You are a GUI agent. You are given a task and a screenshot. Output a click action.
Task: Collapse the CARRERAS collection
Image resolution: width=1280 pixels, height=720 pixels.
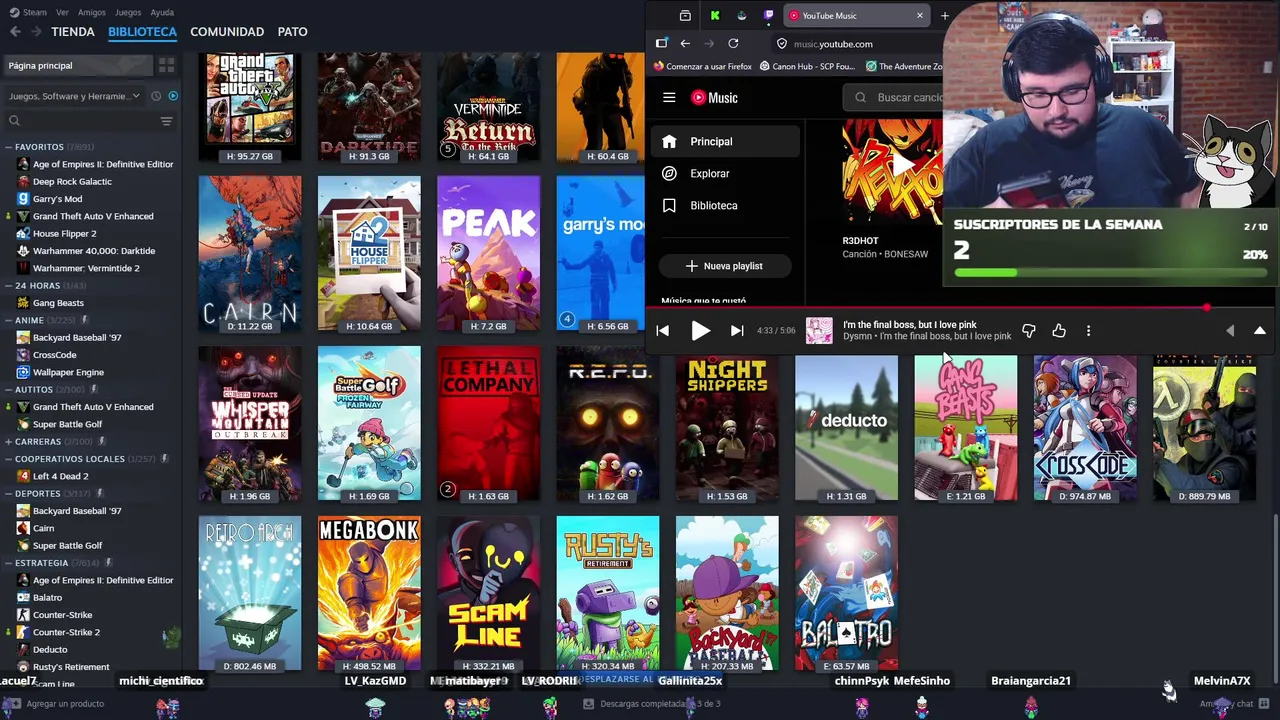click(x=9, y=441)
